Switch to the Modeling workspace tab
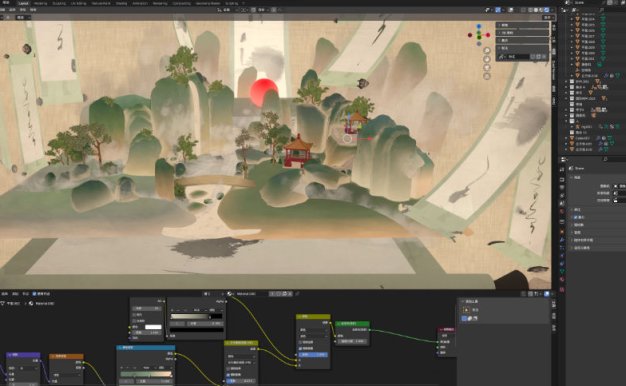626x386 pixels. point(41,3)
